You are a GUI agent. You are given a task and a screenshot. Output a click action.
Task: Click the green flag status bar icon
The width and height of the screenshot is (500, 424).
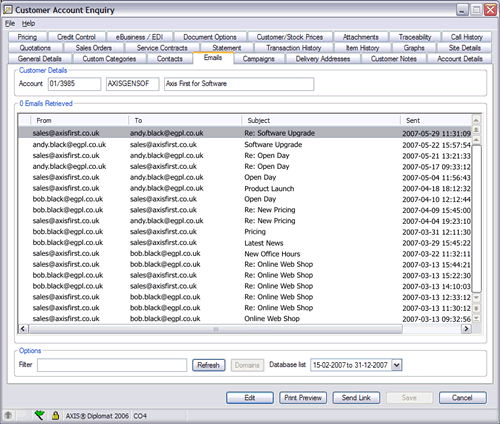pyautogui.click(x=39, y=415)
